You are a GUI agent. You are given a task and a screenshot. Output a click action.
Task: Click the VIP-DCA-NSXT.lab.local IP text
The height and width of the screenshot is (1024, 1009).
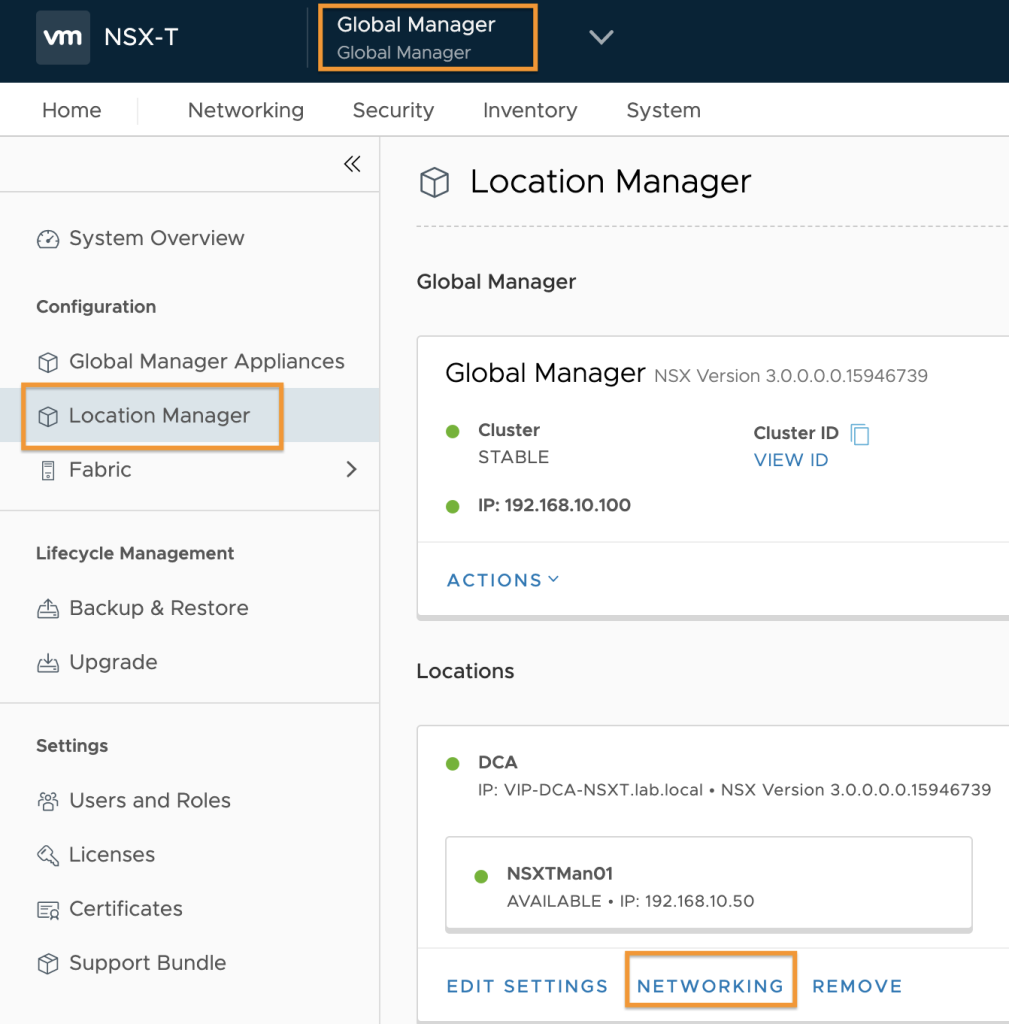(x=590, y=790)
